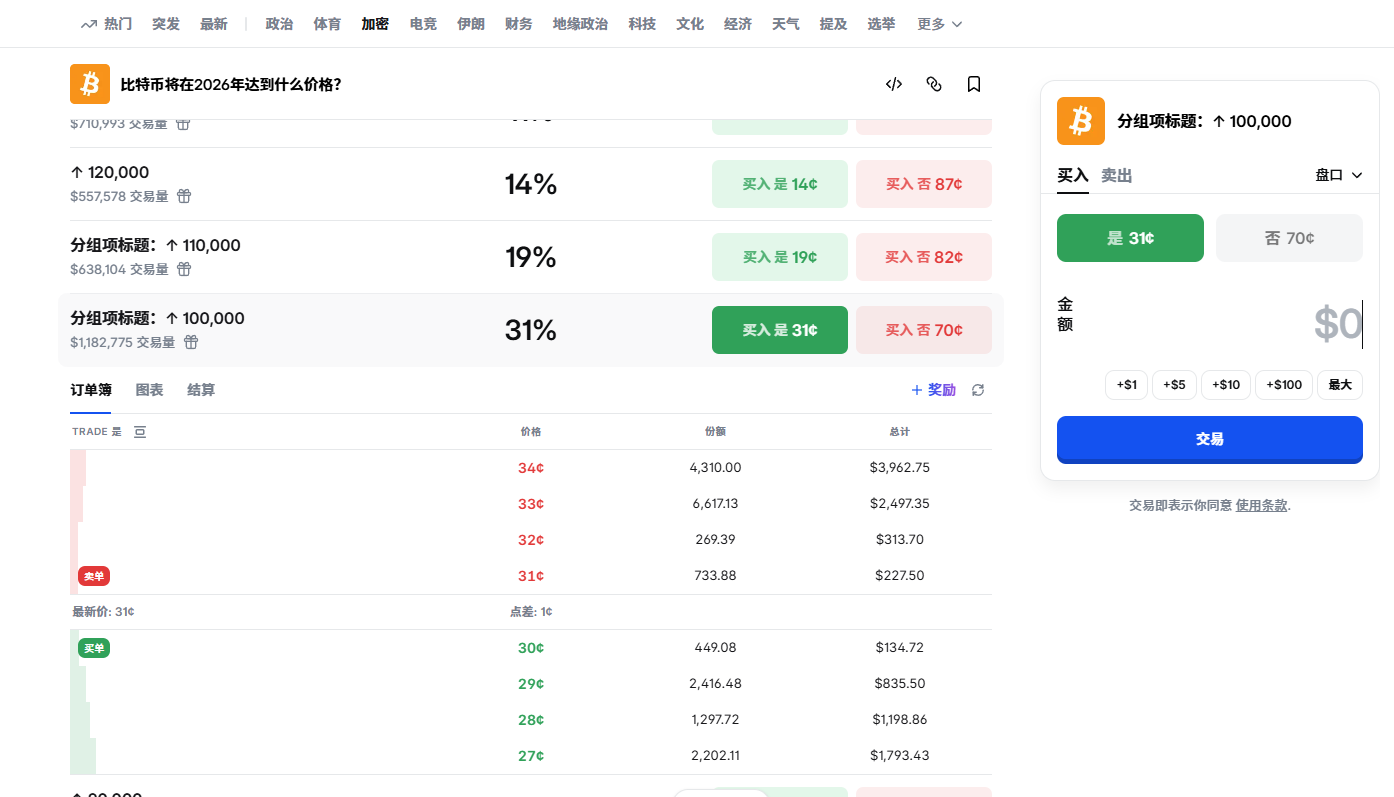The height and width of the screenshot is (797, 1394).
Task: Click the 奖励 link
Action: (942, 390)
